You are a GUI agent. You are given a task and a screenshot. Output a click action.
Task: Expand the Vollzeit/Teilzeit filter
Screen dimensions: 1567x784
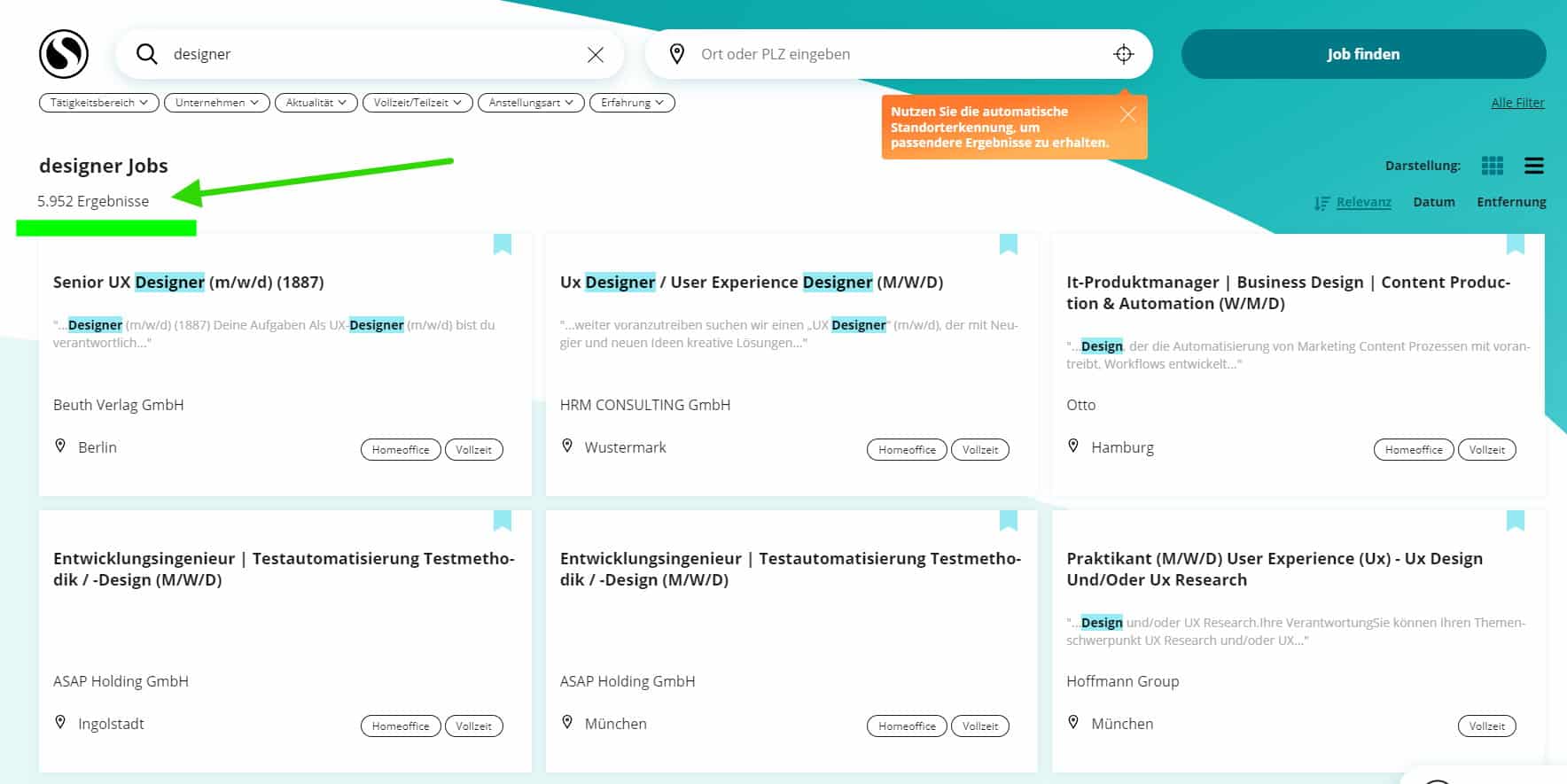click(x=417, y=103)
